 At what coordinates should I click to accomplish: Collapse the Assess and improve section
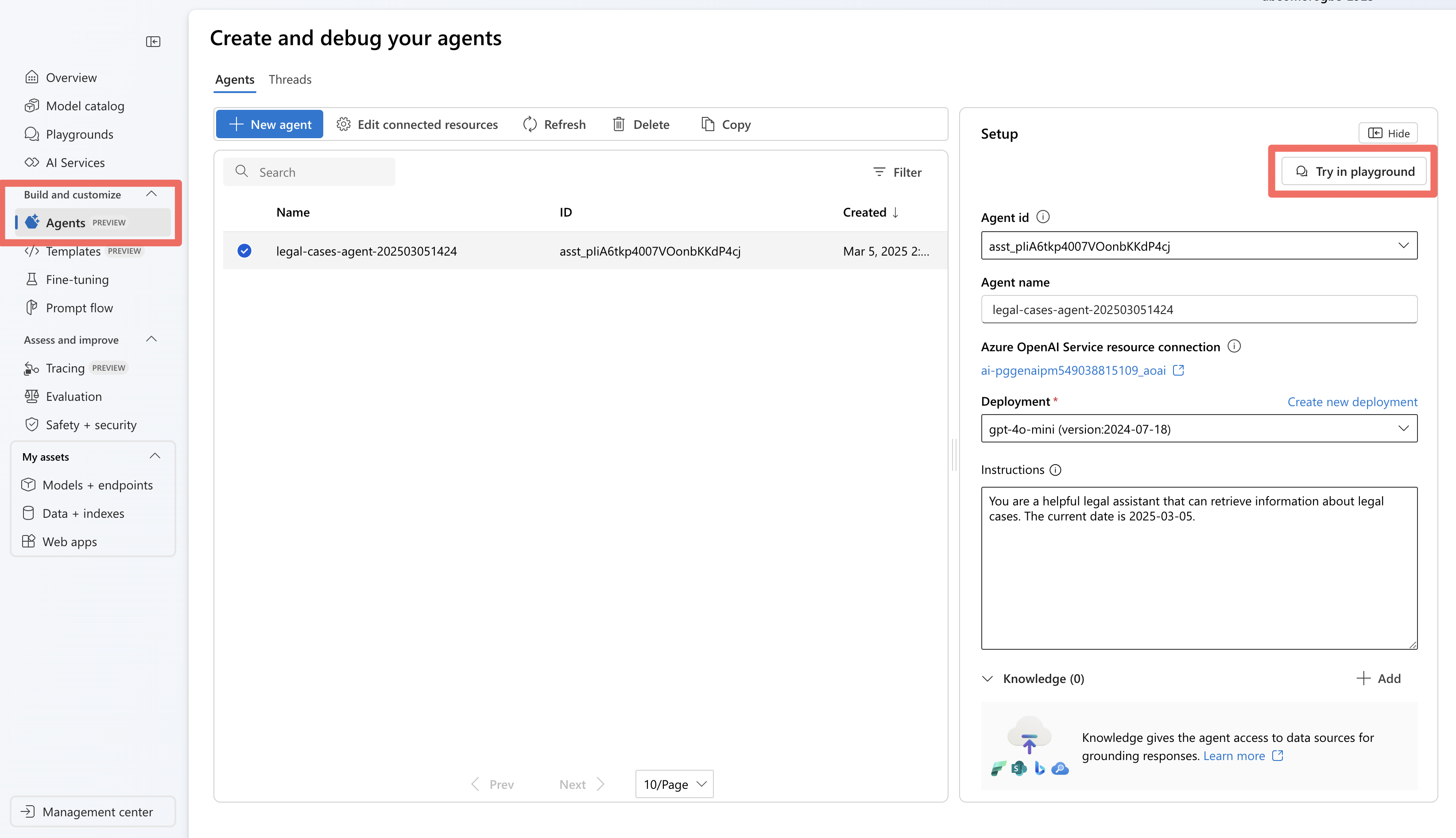[151, 339]
